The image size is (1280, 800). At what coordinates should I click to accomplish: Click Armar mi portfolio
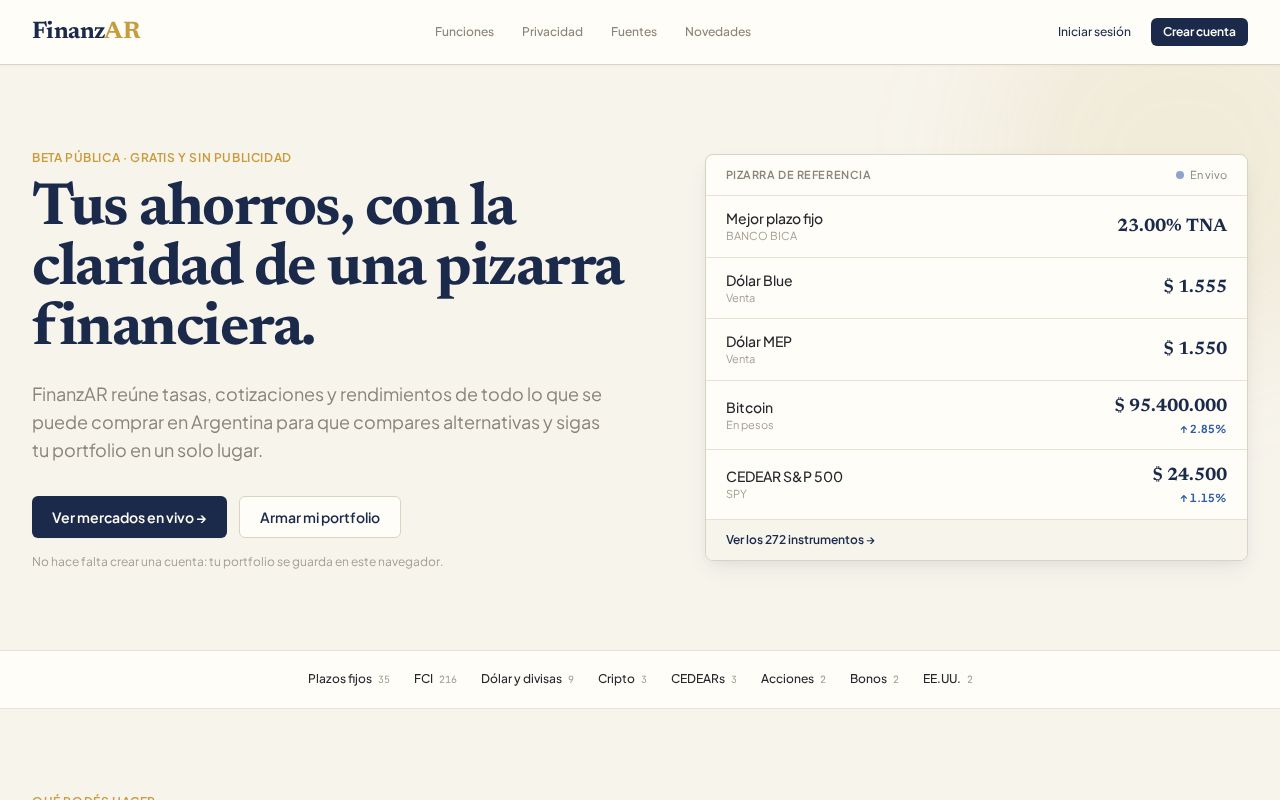point(320,517)
